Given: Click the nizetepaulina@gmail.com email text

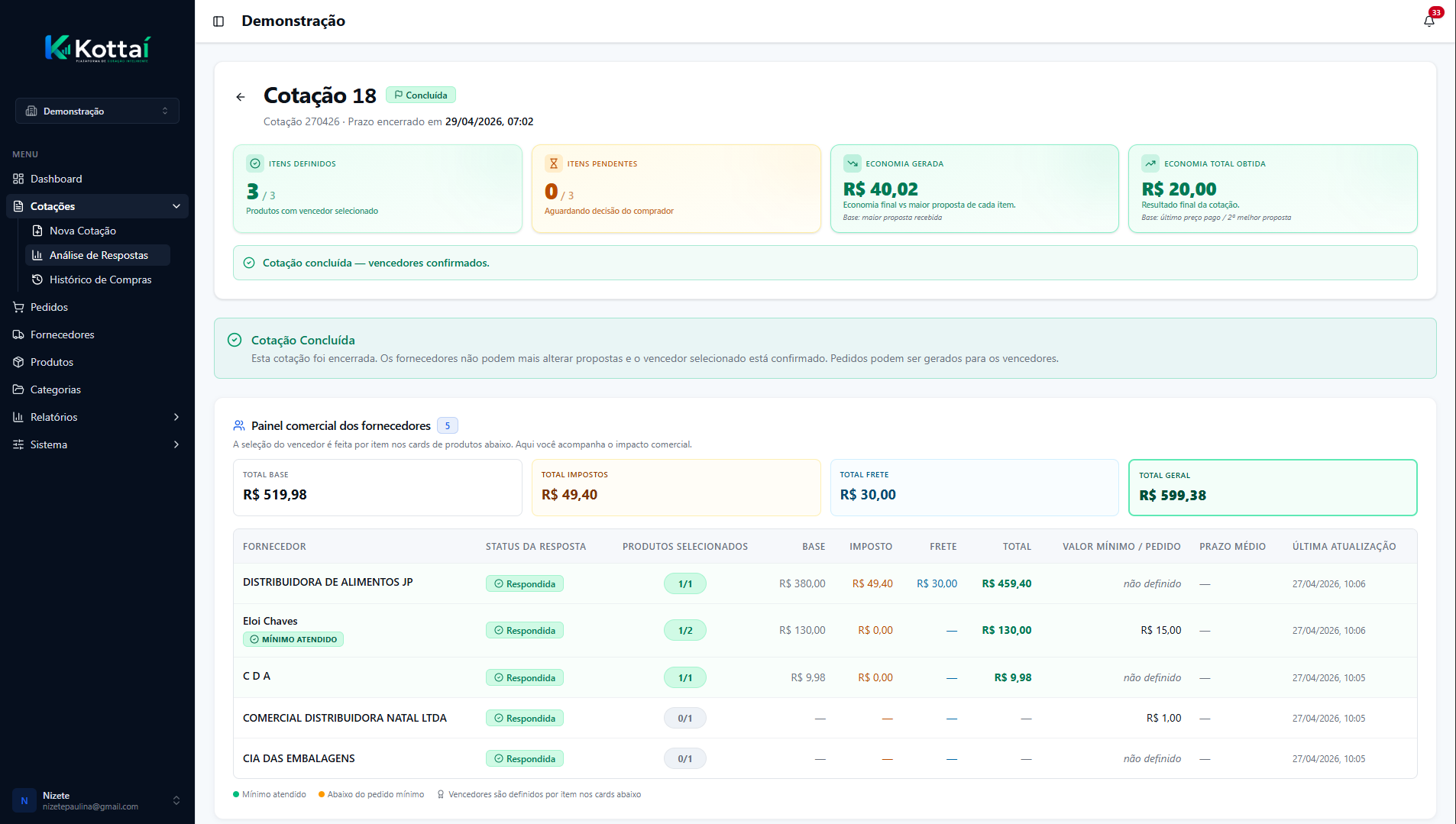Looking at the screenshot, I should coord(90,806).
